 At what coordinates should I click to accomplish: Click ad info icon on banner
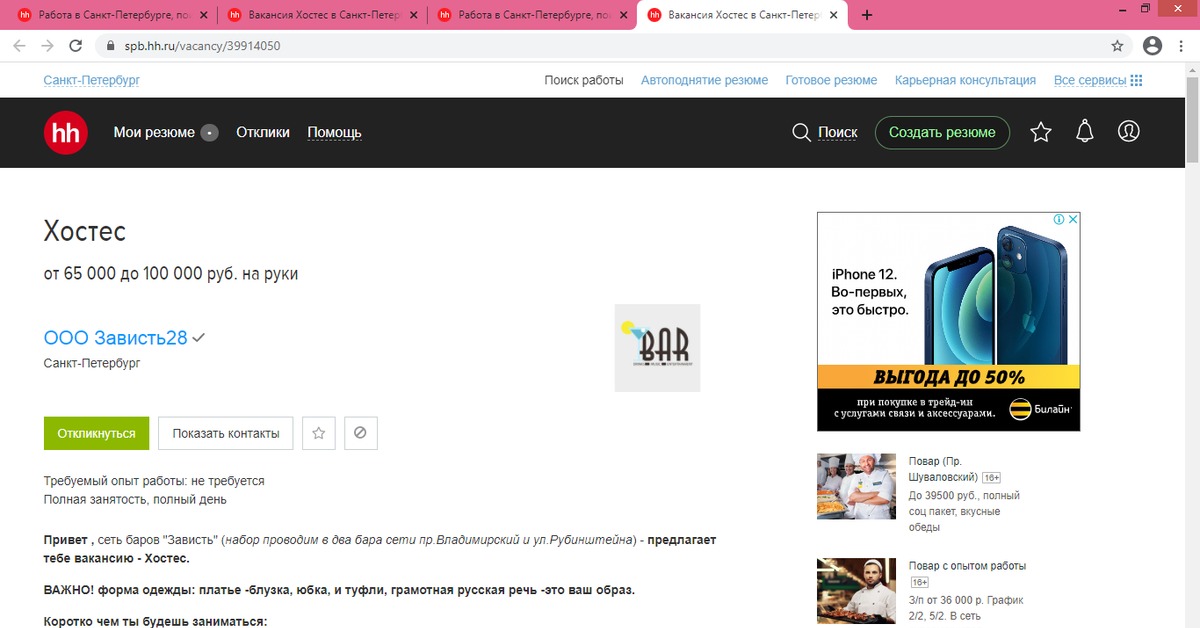tap(1059, 219)
